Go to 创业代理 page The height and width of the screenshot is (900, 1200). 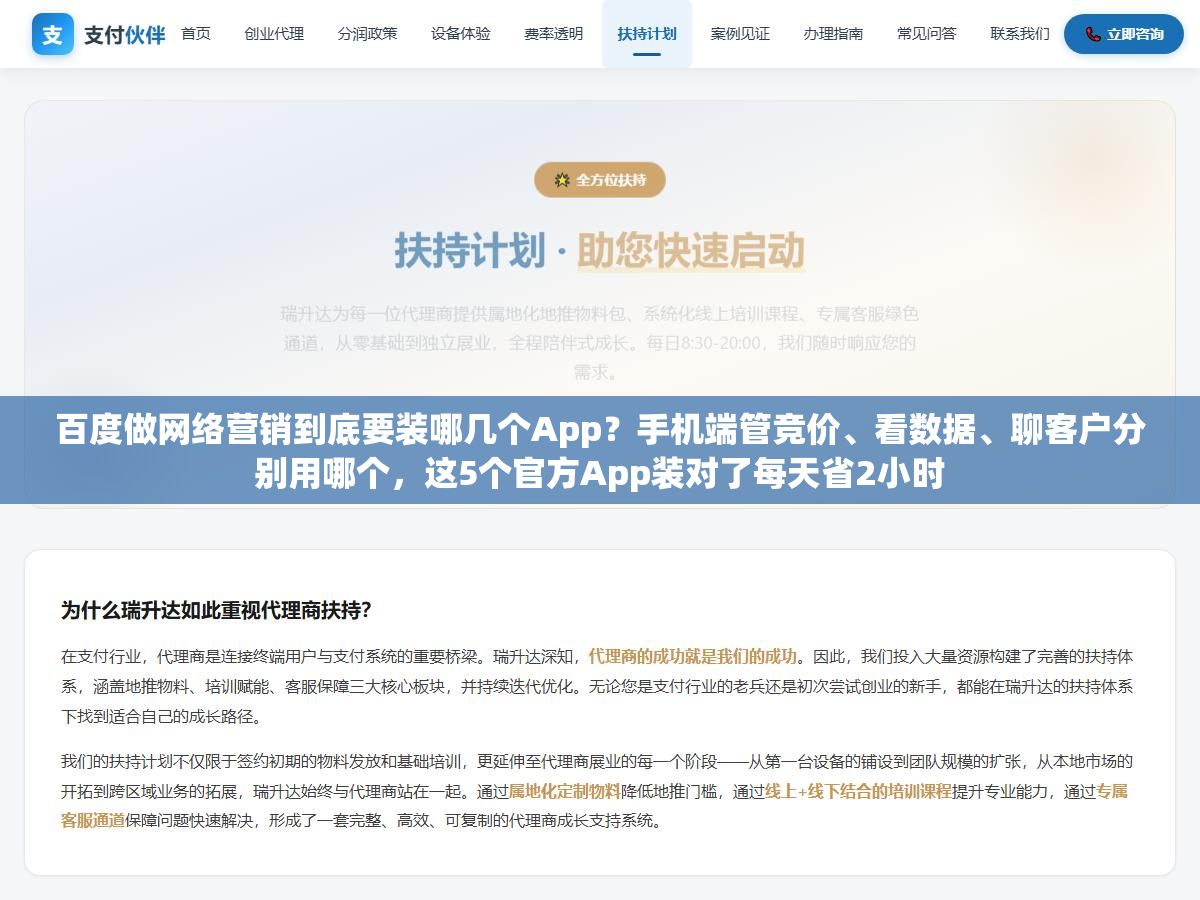tap(274, 34)
